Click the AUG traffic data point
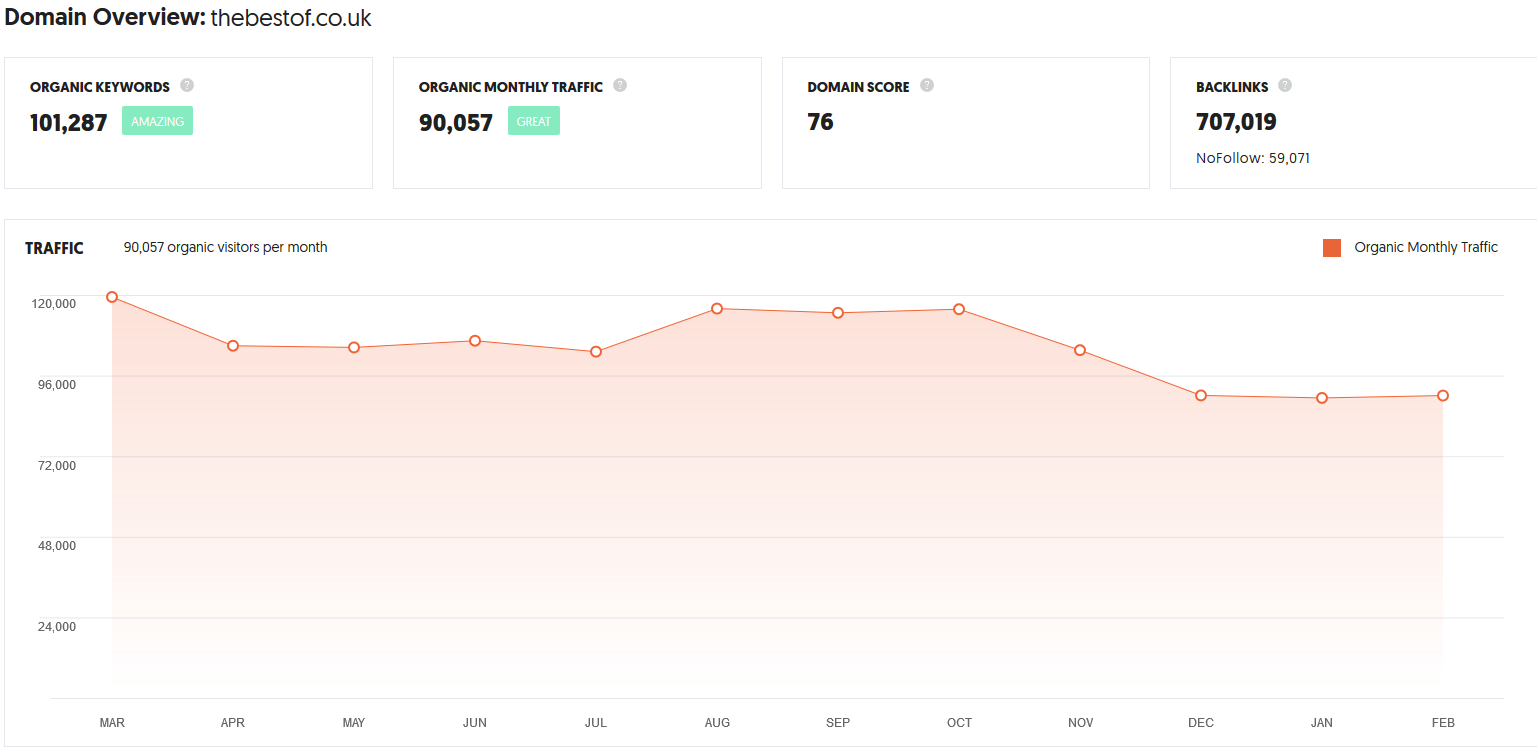The image size is (1537, 750). click(717, 309)
